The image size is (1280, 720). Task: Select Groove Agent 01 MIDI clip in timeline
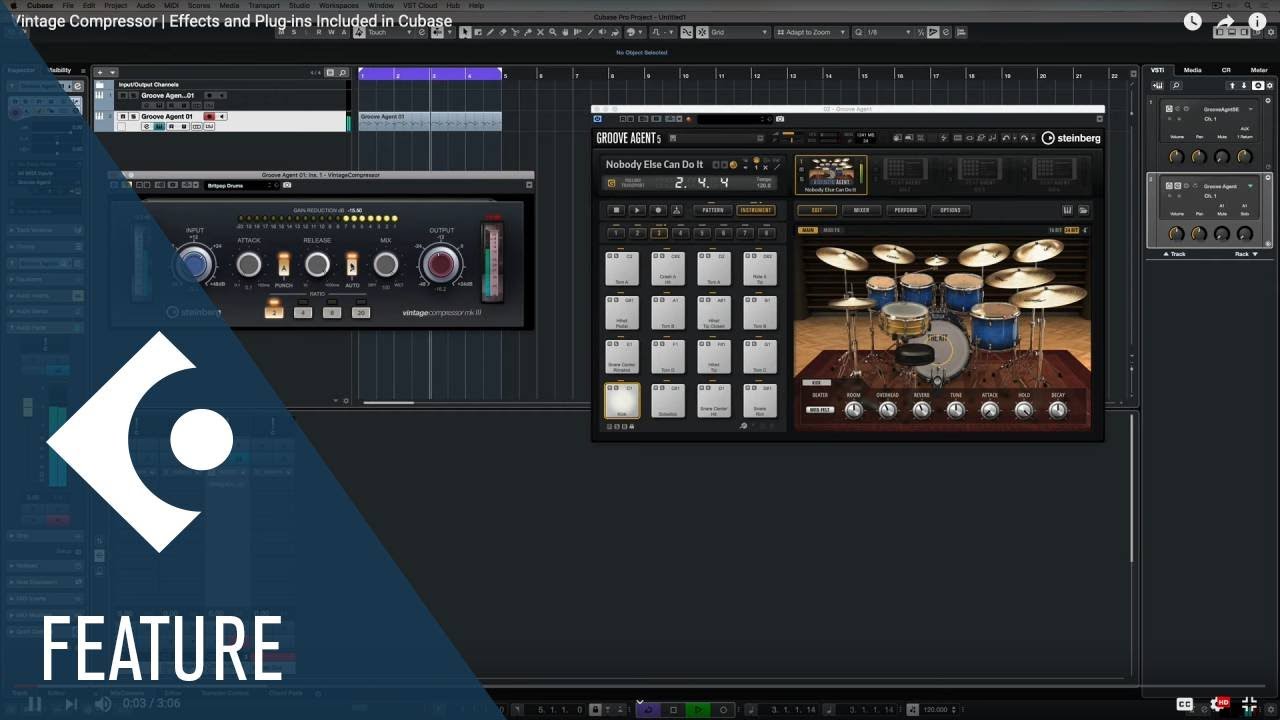[x=430, y=121]
